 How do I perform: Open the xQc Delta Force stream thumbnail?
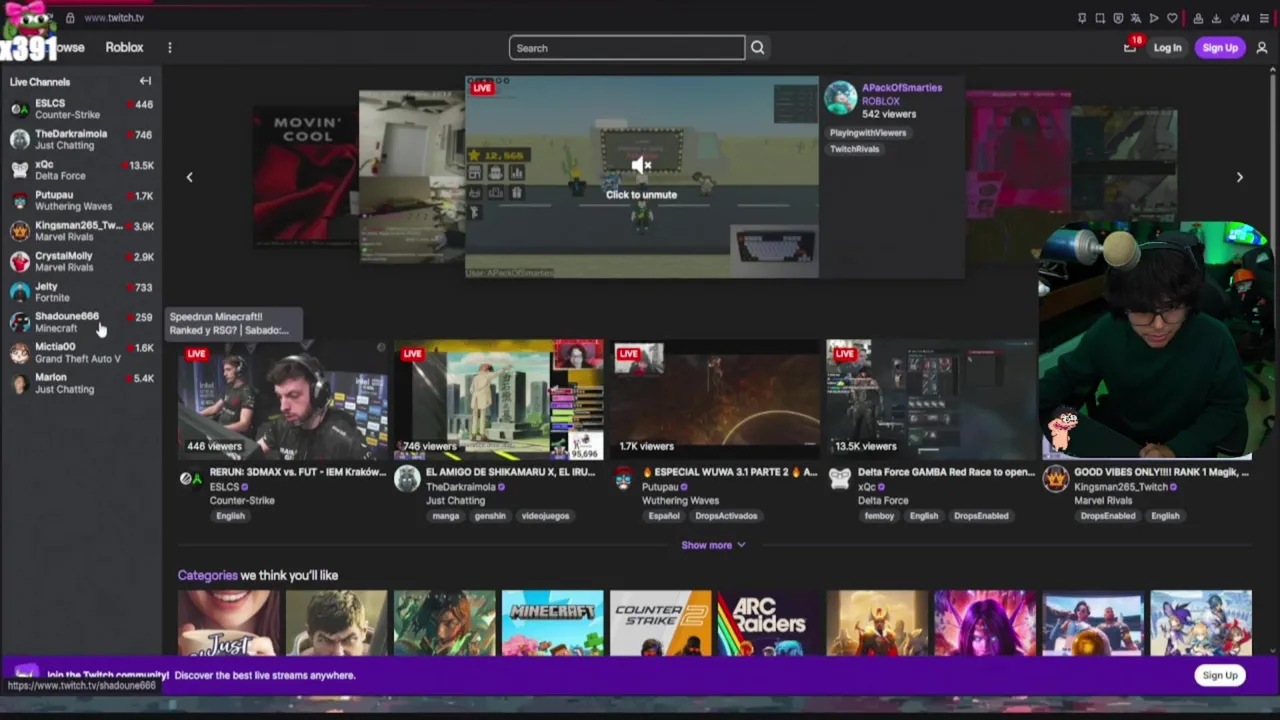point(932,400)
